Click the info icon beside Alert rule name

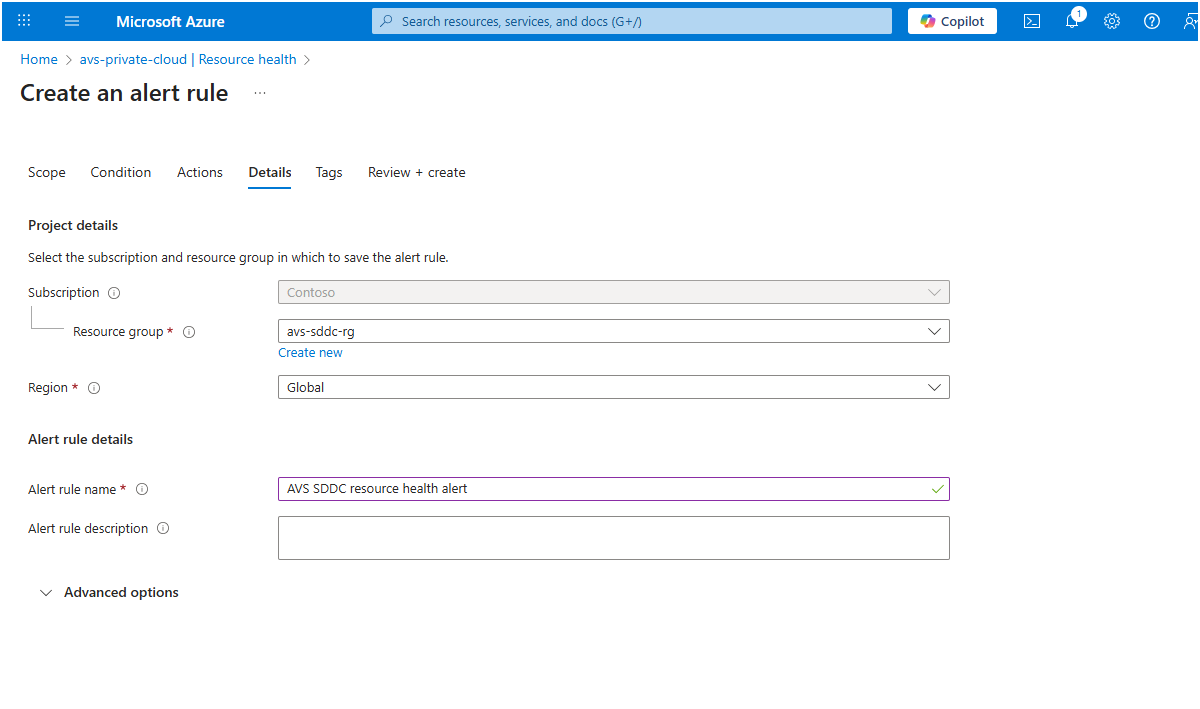tap(142, 489)
